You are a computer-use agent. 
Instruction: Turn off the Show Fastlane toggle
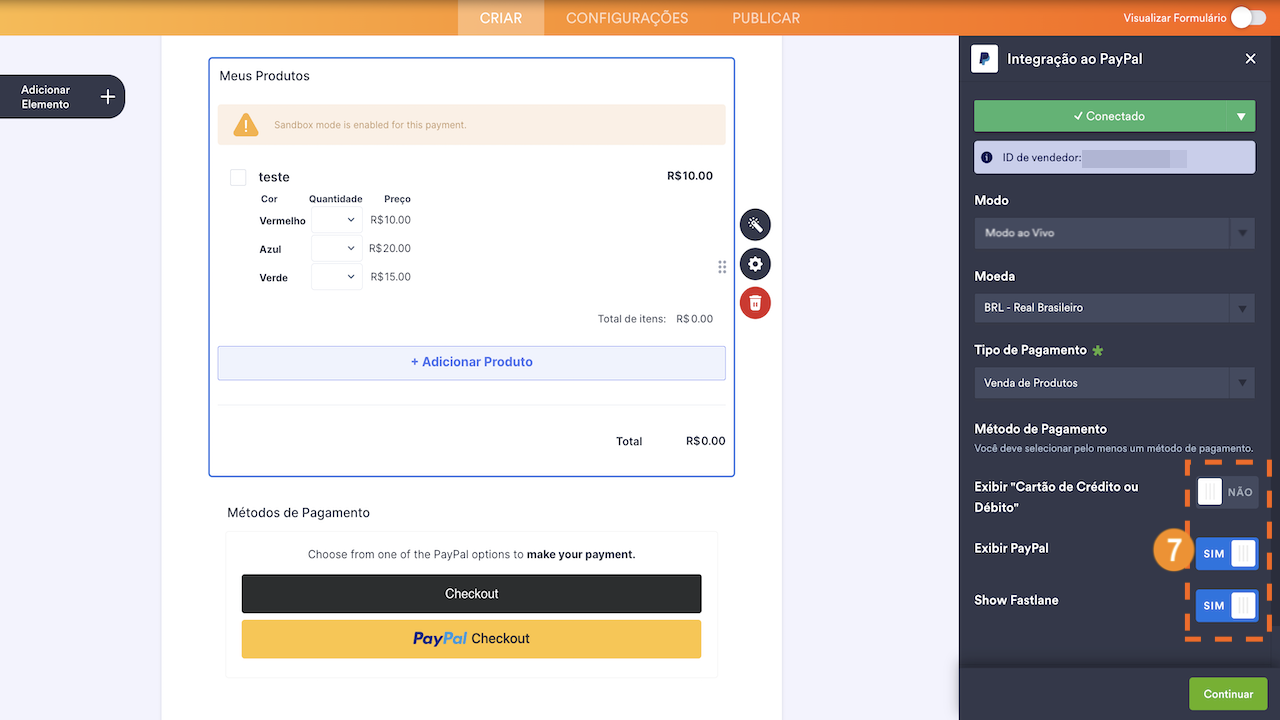1226,605
